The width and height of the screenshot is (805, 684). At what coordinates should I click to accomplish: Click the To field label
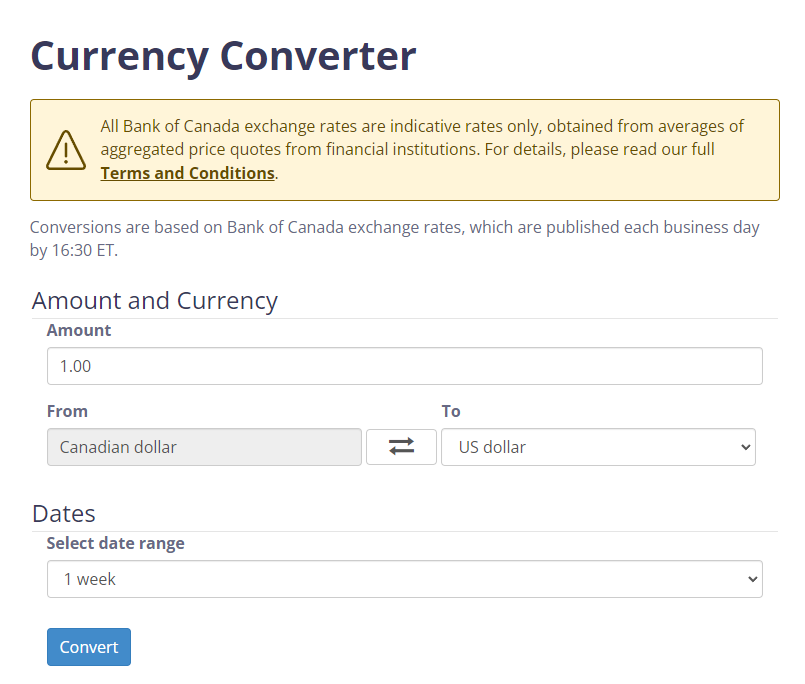pos(451,411)
